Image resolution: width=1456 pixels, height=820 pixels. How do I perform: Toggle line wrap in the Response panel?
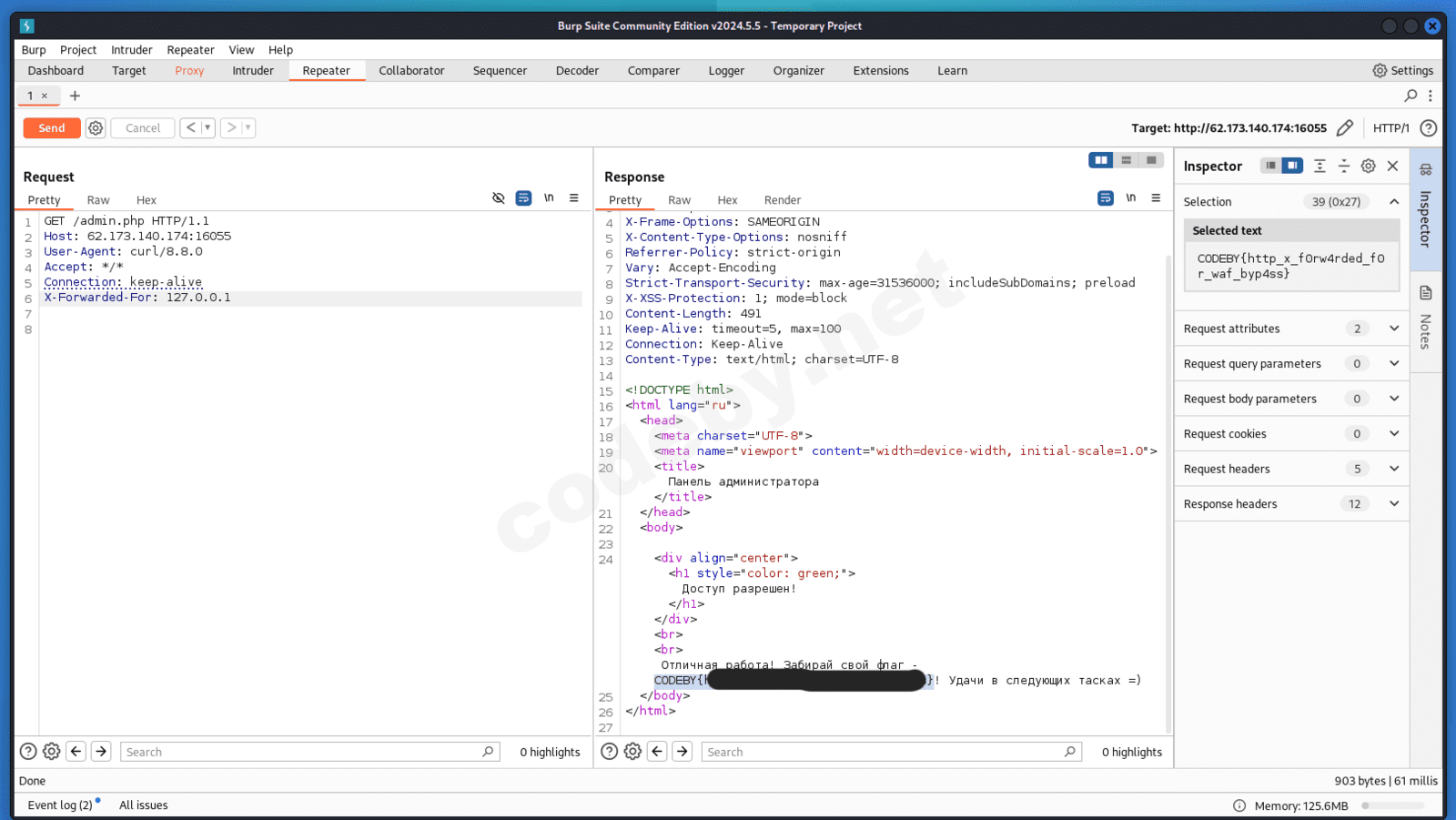[x=1105, y=198]
